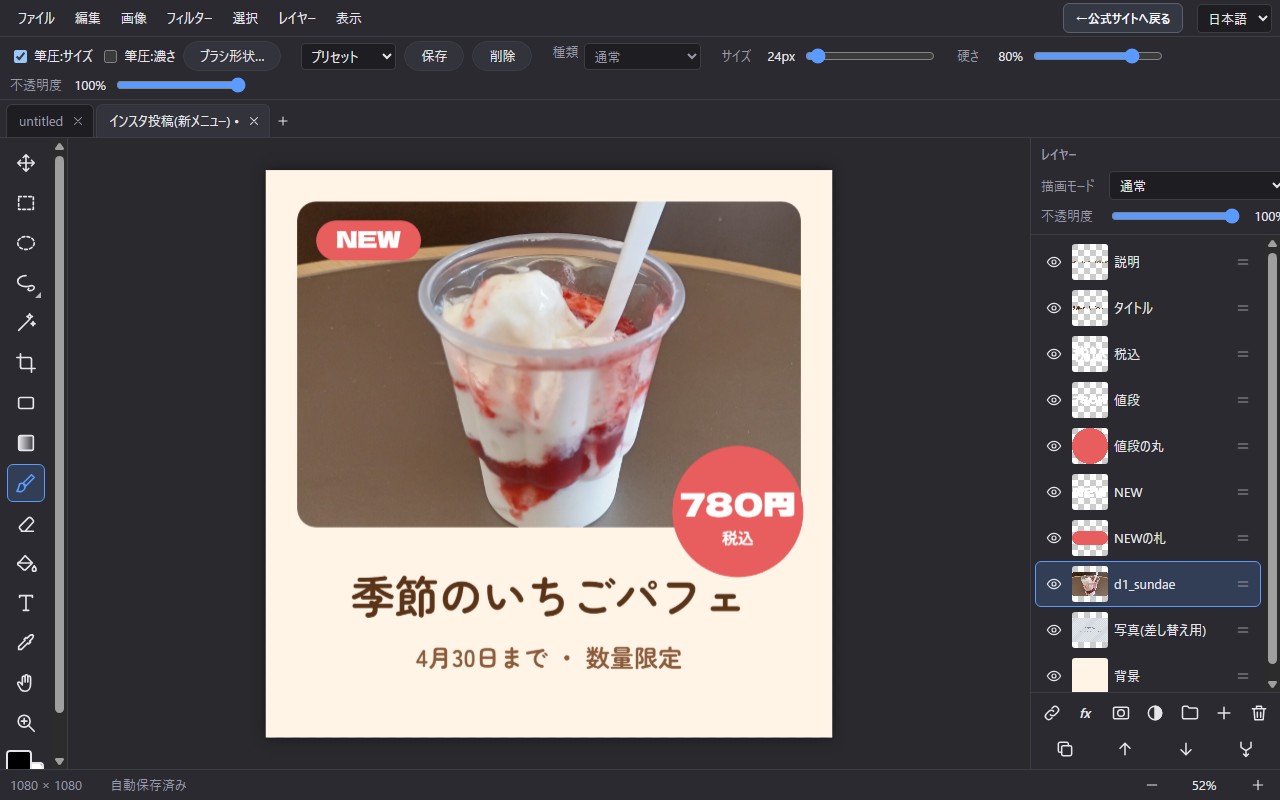The width and height of the screenshot is (1280, 800).
Task: Select the Gradient tool
Action: (26, 443)
